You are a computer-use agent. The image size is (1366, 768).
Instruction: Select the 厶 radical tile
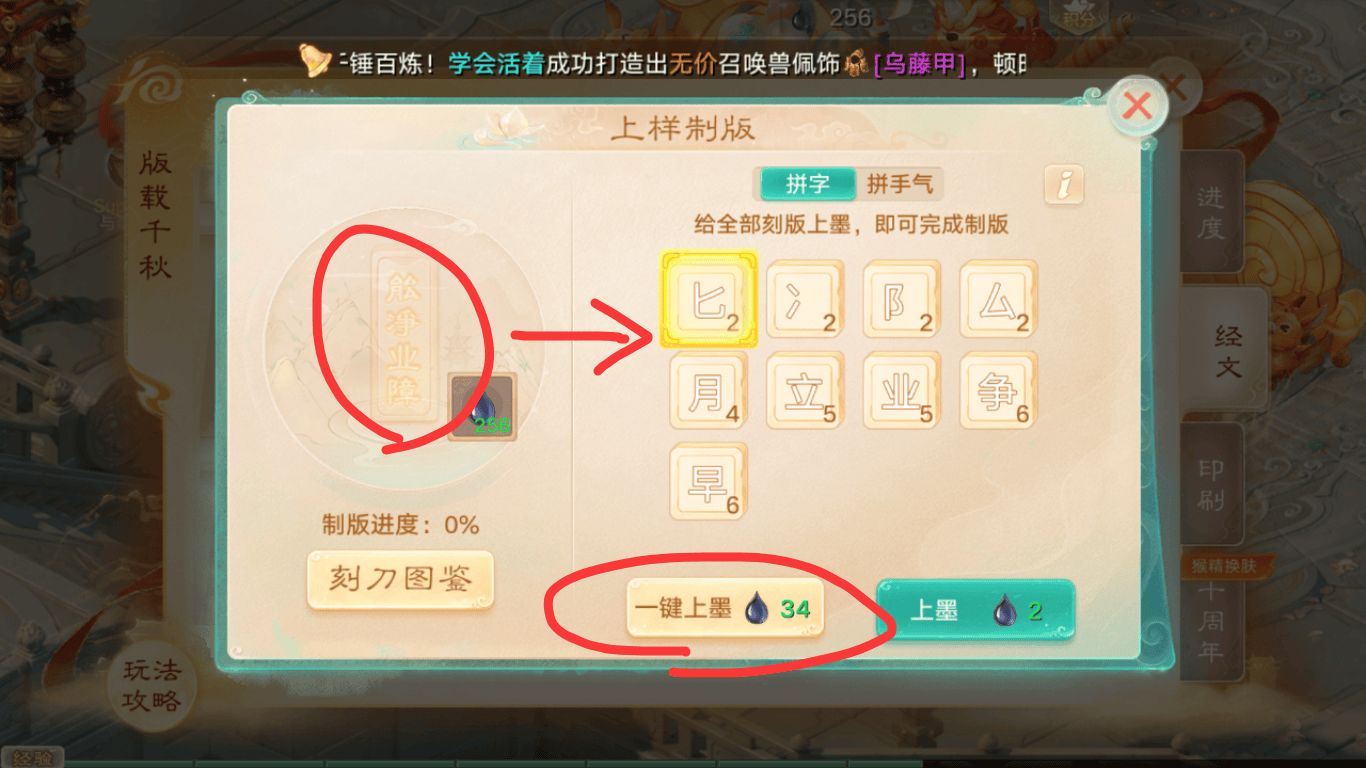click(998, 299)
